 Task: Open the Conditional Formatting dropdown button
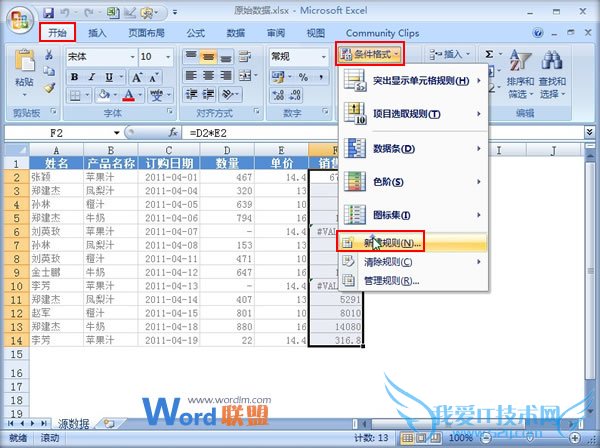pyautogui.click(x=370, y=54)
